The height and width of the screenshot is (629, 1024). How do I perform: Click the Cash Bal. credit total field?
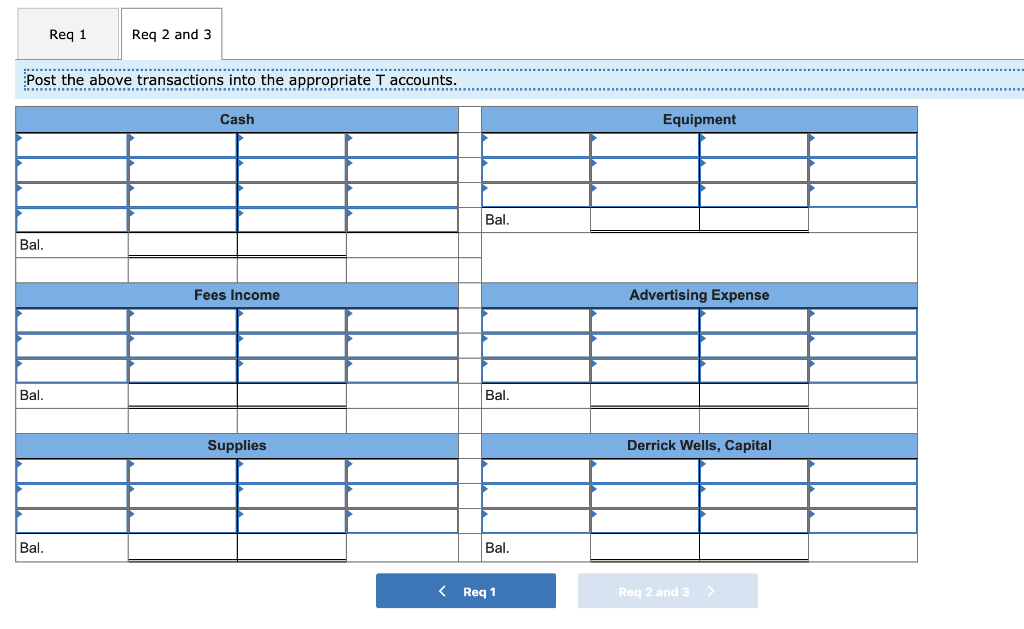(x=292, y=245)
